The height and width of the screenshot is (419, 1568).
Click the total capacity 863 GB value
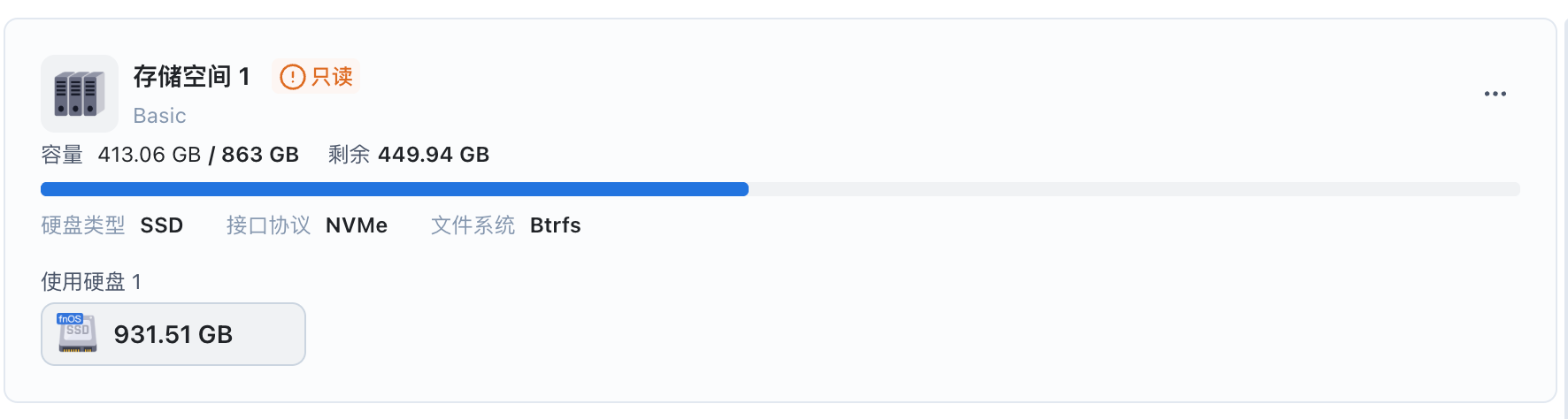pos(260,155)
